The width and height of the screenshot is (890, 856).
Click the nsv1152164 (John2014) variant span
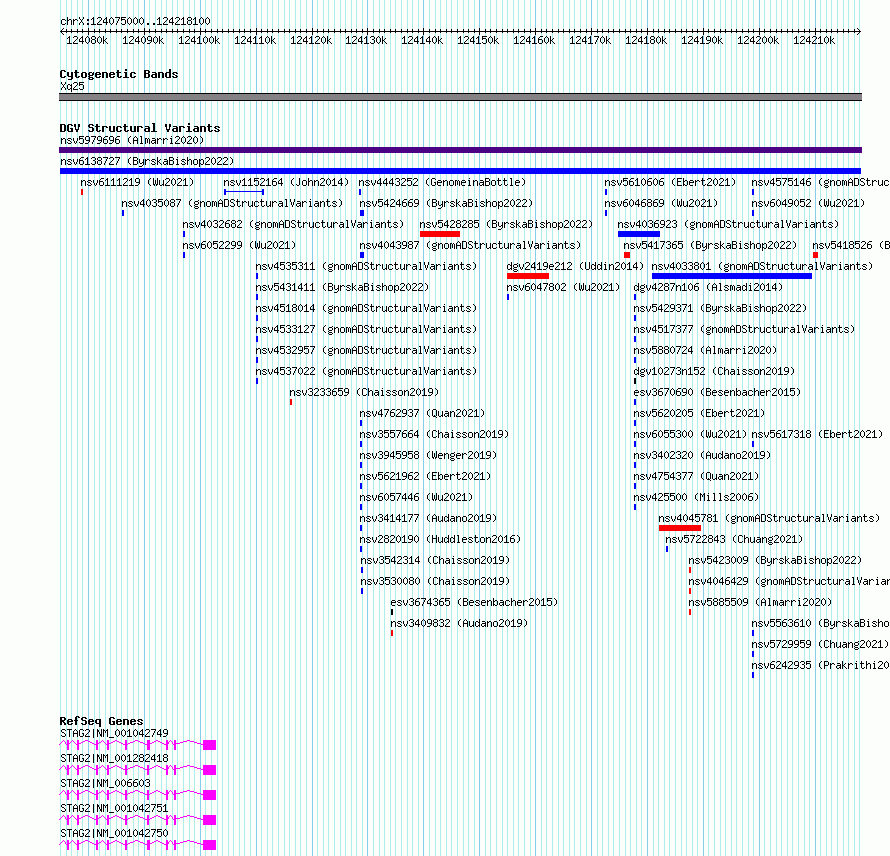pyautogui.click(x=244, y=192)
